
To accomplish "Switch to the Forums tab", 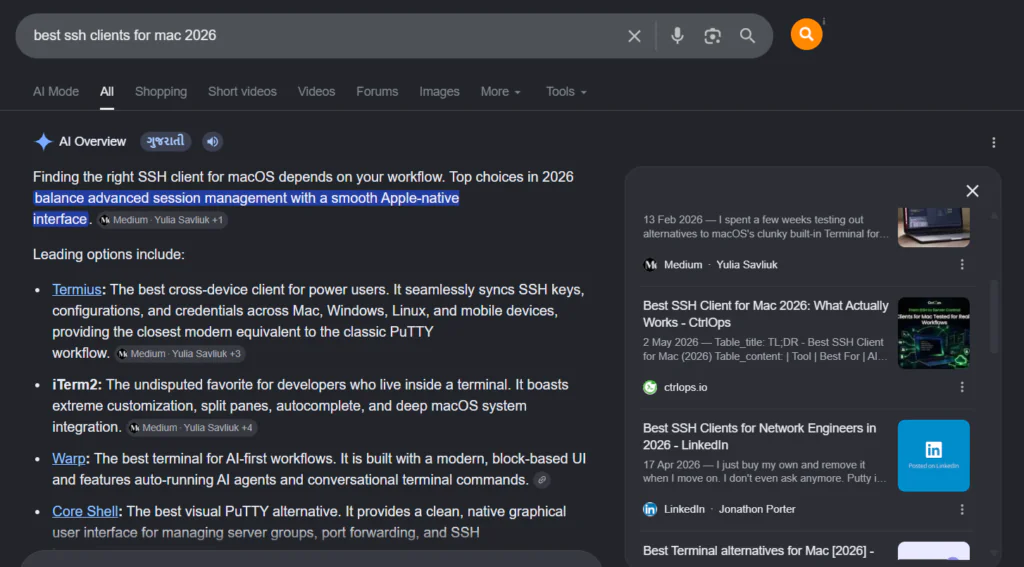I will (x=377, y=92).
